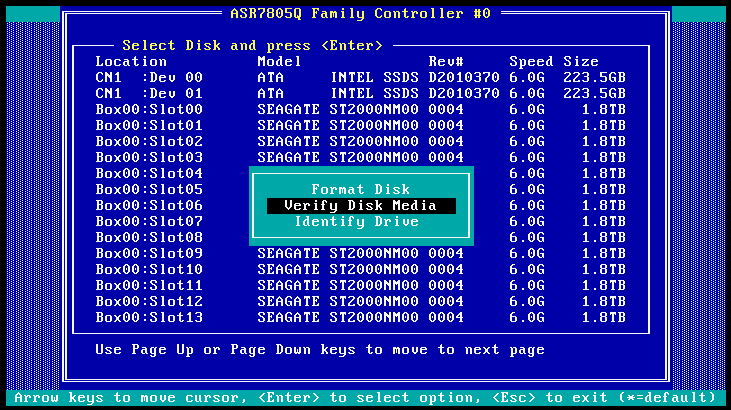731x410 pixels.
Task: Select the Box00:Slot07 location entry
Action: pyautogui.click(x=149, y=221)
